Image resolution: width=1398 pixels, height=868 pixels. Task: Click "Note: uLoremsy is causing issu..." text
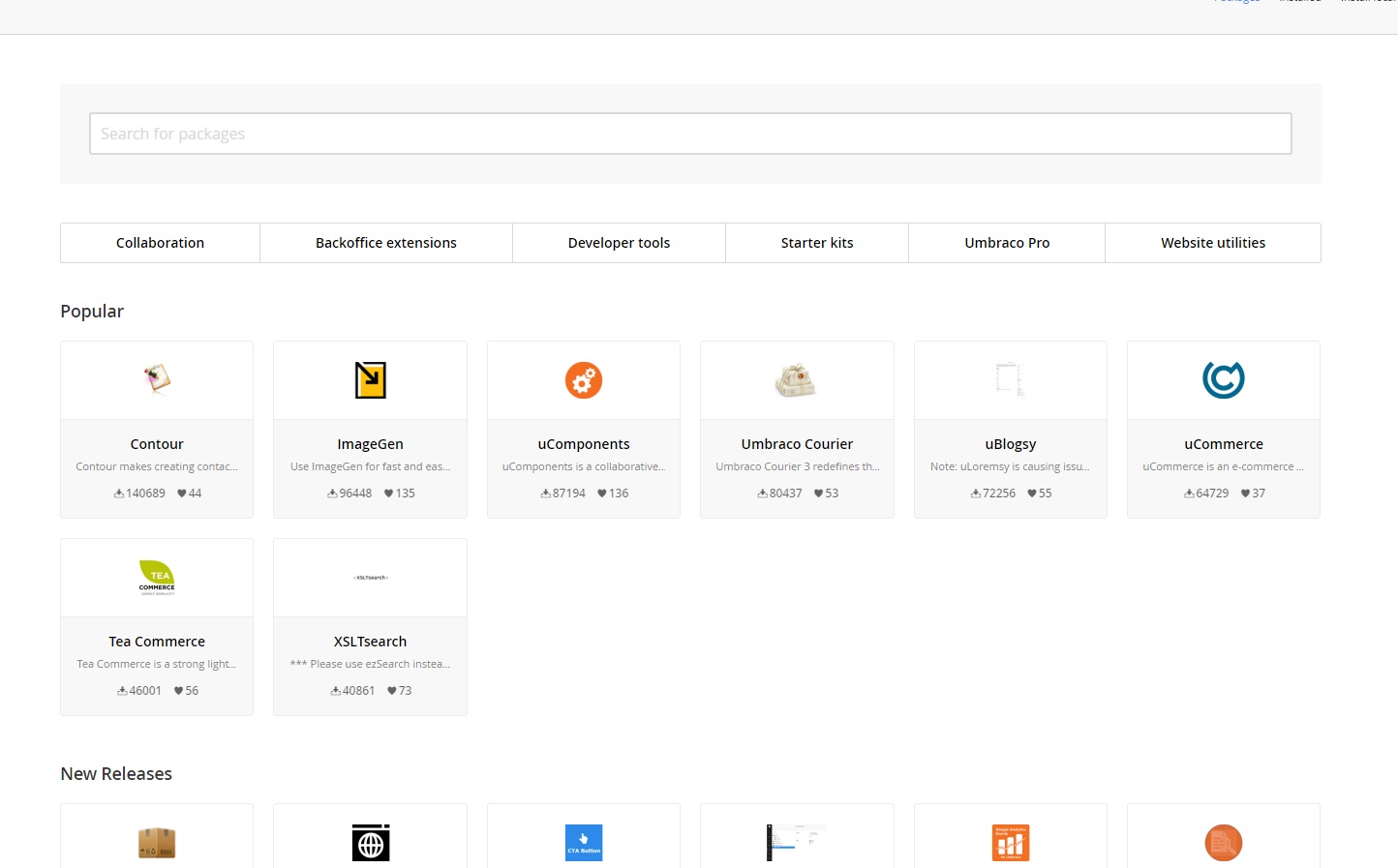pyautogui.click(x=1010, y=466)
